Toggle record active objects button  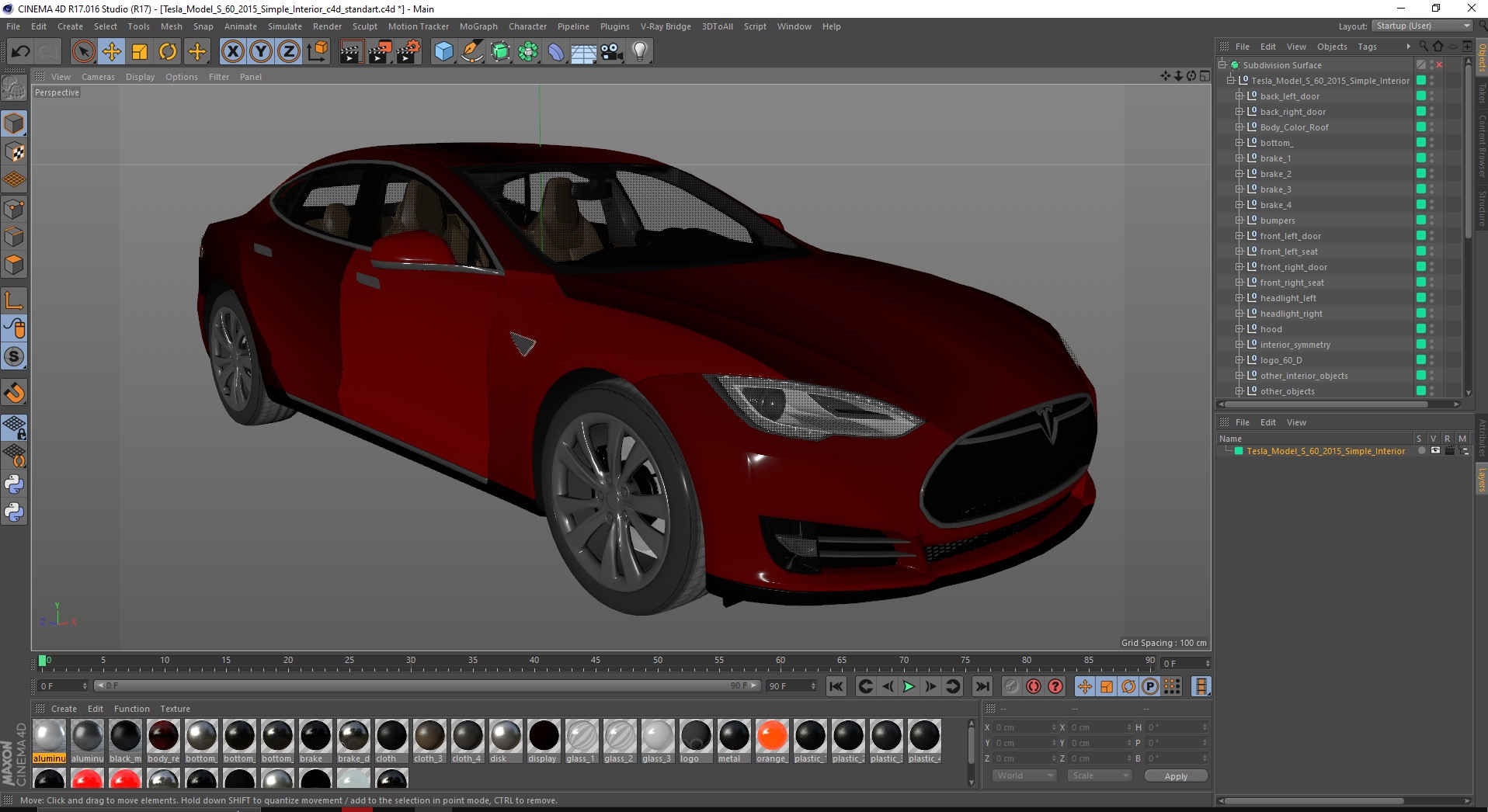pyautogui.click(x=1011, y=686)
